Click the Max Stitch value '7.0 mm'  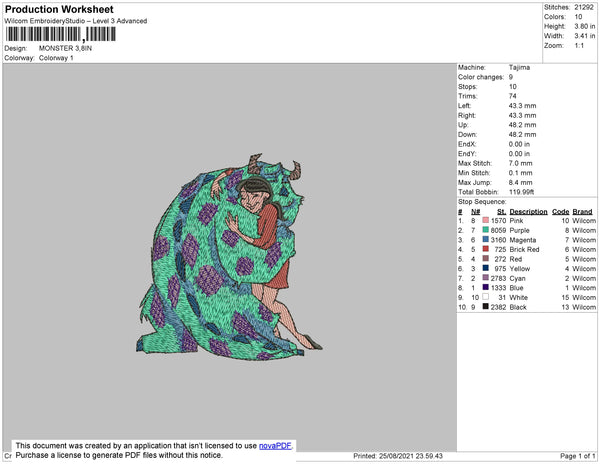coord(520,163)
